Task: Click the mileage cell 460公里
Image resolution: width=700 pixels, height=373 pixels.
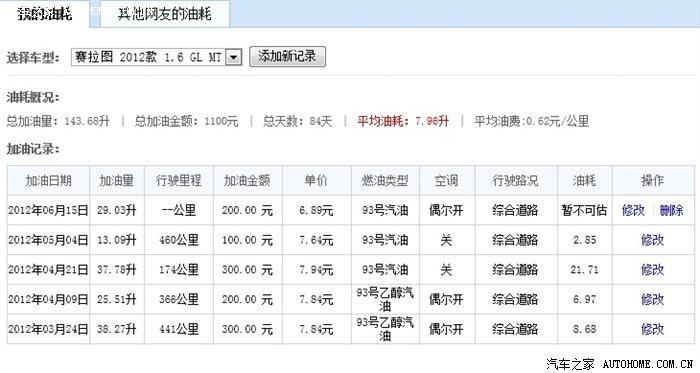Action: click(x=179, y=240)
